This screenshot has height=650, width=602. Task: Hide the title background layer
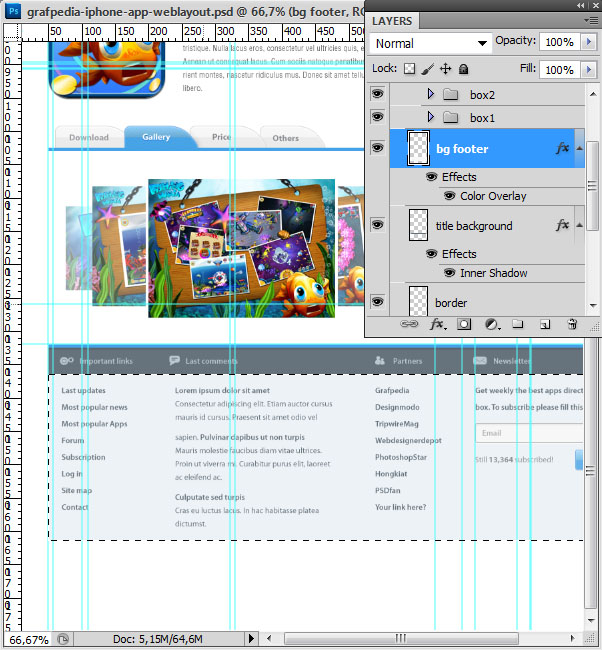point(377,225)
